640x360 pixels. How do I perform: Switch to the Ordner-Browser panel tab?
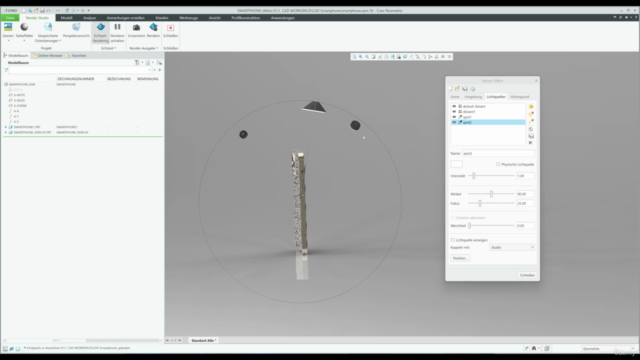(47, 56)
